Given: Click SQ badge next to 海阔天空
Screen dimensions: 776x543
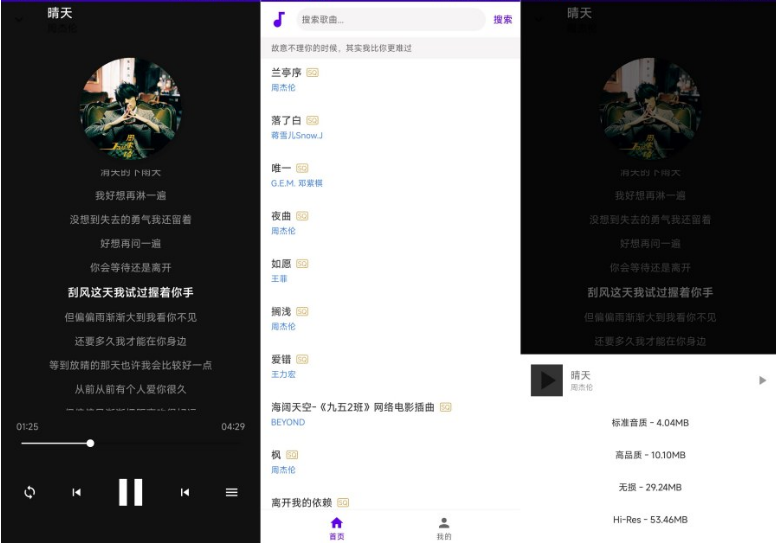Looking at the screenshot, I should pos(445,407).
